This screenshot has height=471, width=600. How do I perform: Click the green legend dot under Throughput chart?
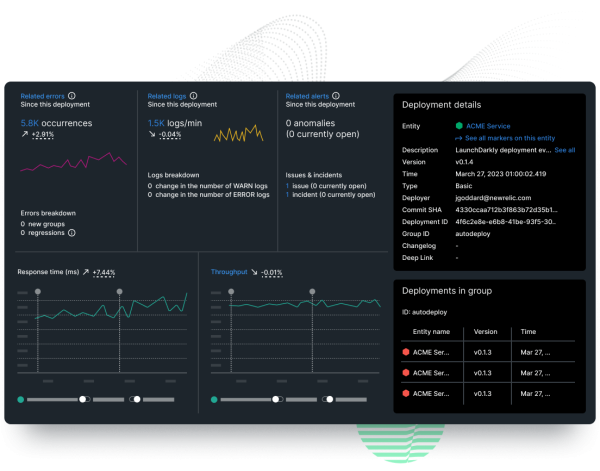(215, 399)
